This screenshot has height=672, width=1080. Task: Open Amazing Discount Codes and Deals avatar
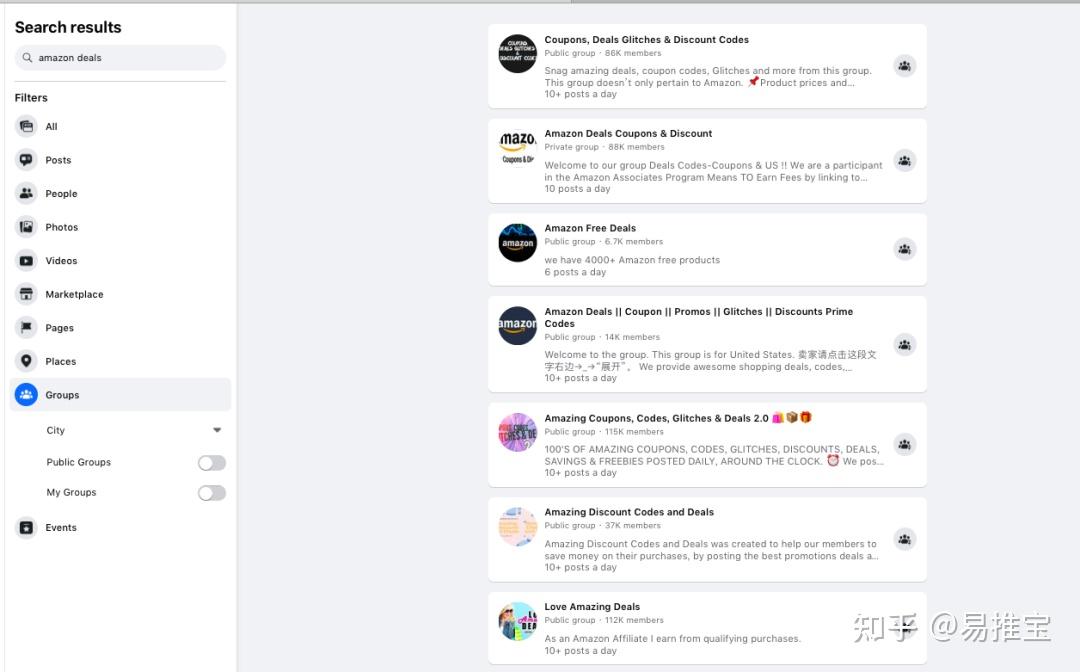tap(517, 527)
